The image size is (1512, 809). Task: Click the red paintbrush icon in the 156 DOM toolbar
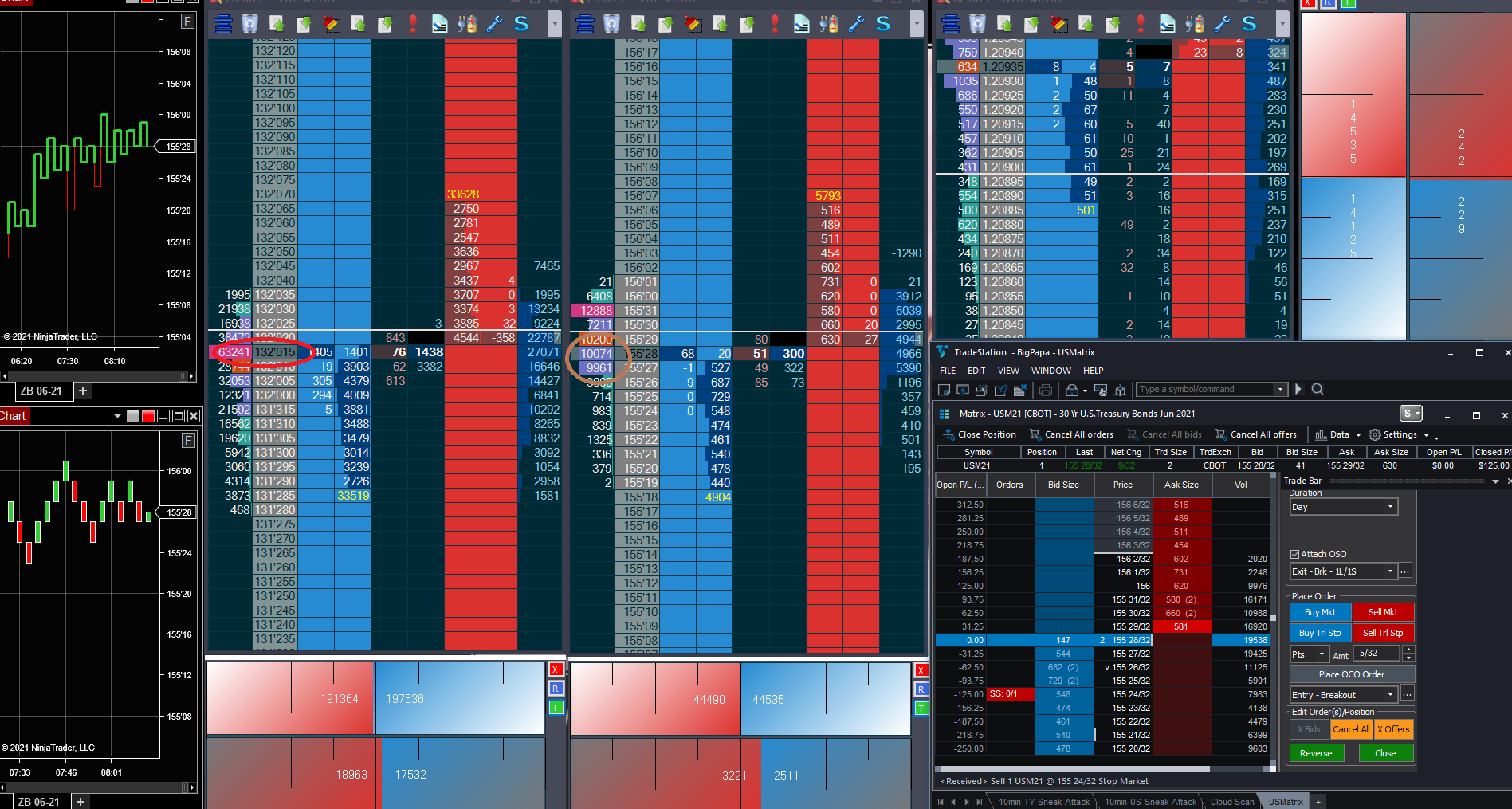693,25
